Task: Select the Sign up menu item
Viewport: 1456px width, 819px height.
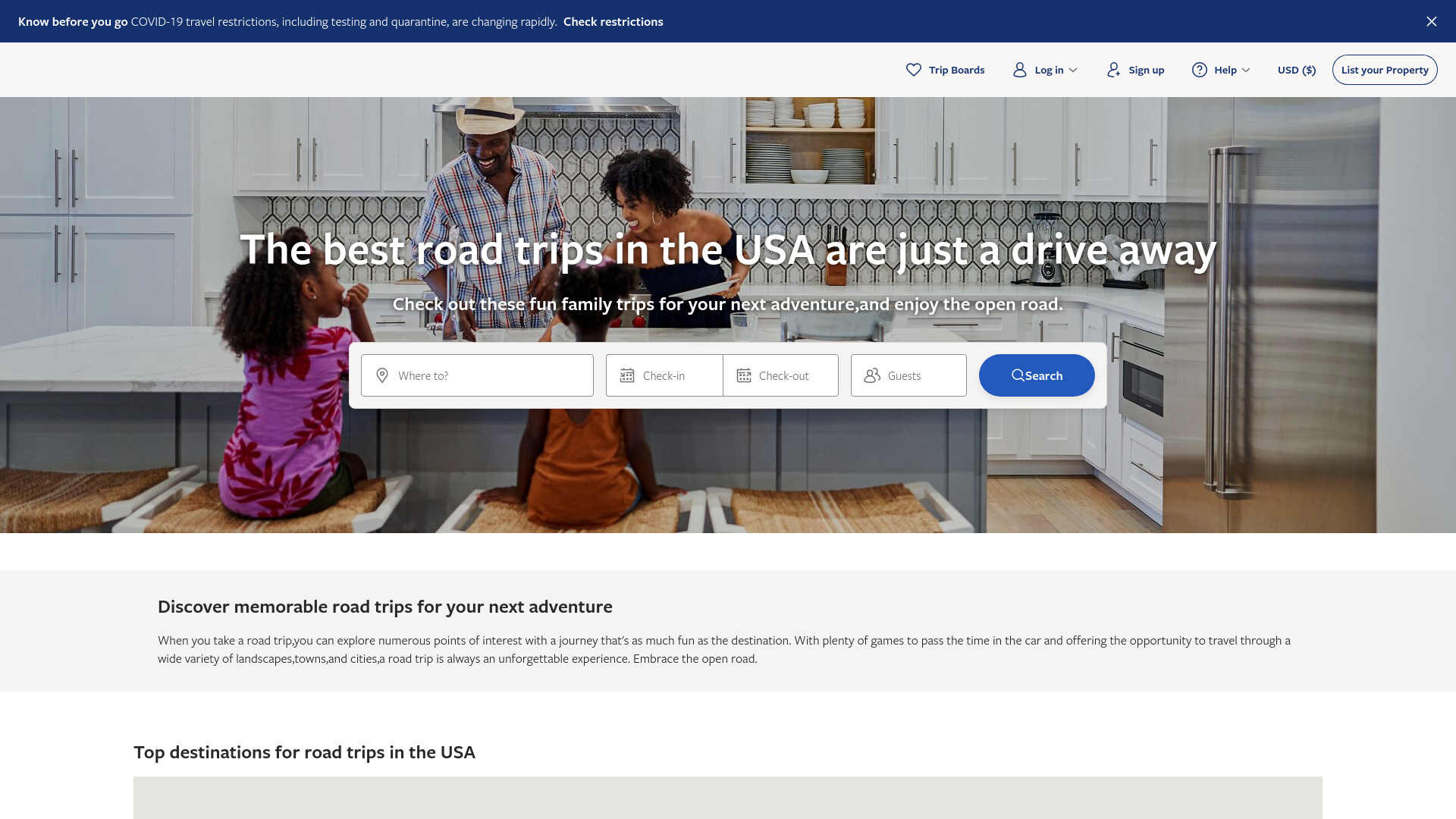Action: (1135, 70)
